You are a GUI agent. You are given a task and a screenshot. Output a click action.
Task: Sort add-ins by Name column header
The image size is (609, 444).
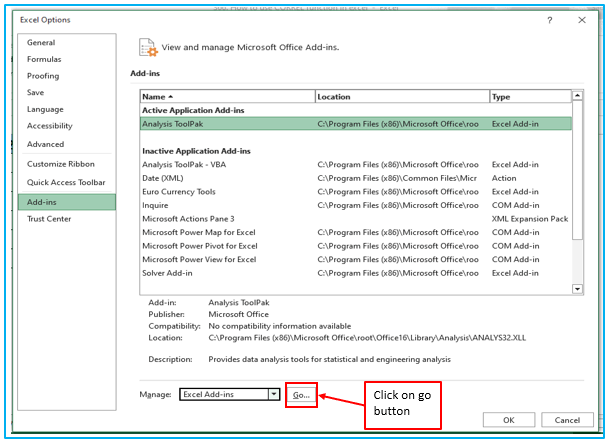(227, 97)
